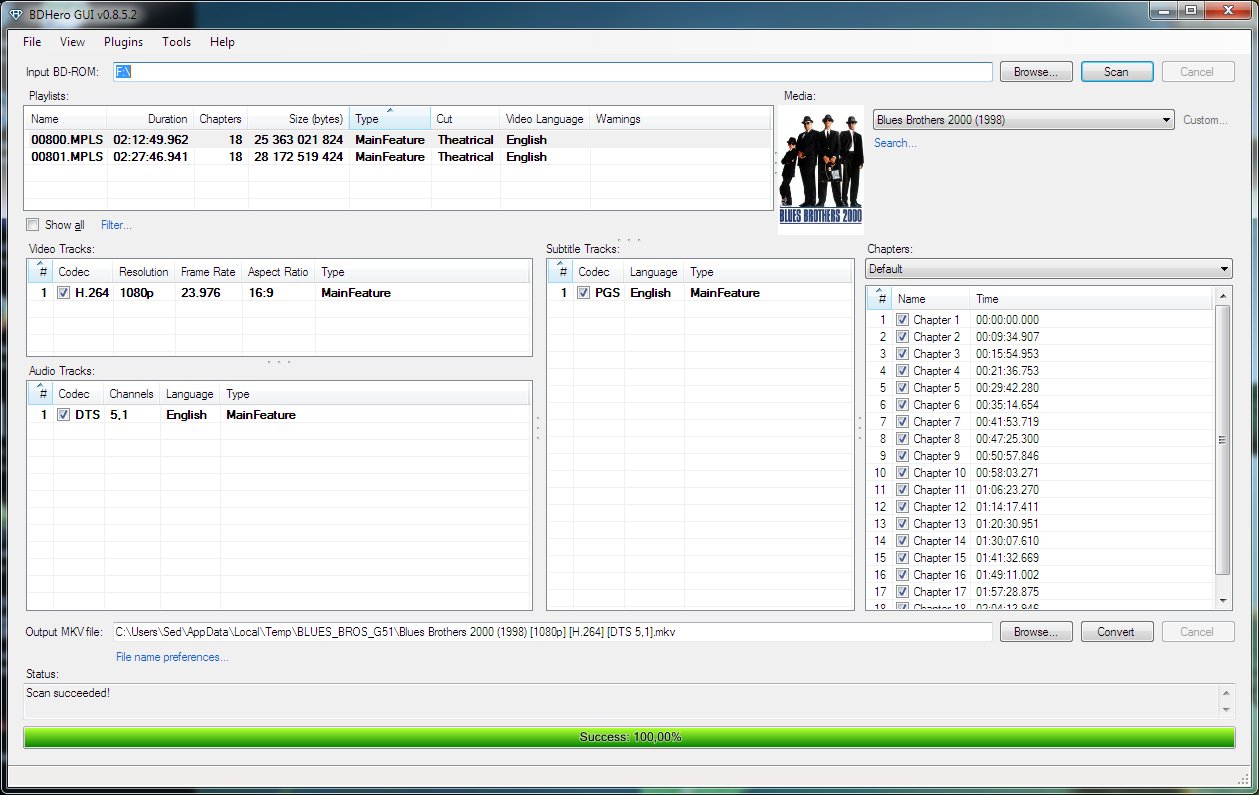The image size is (1259, 795).
Task: Click the Blues Brothers 2000 poster thumbnail
Action: pyautogui.click(x=820, y=169)
